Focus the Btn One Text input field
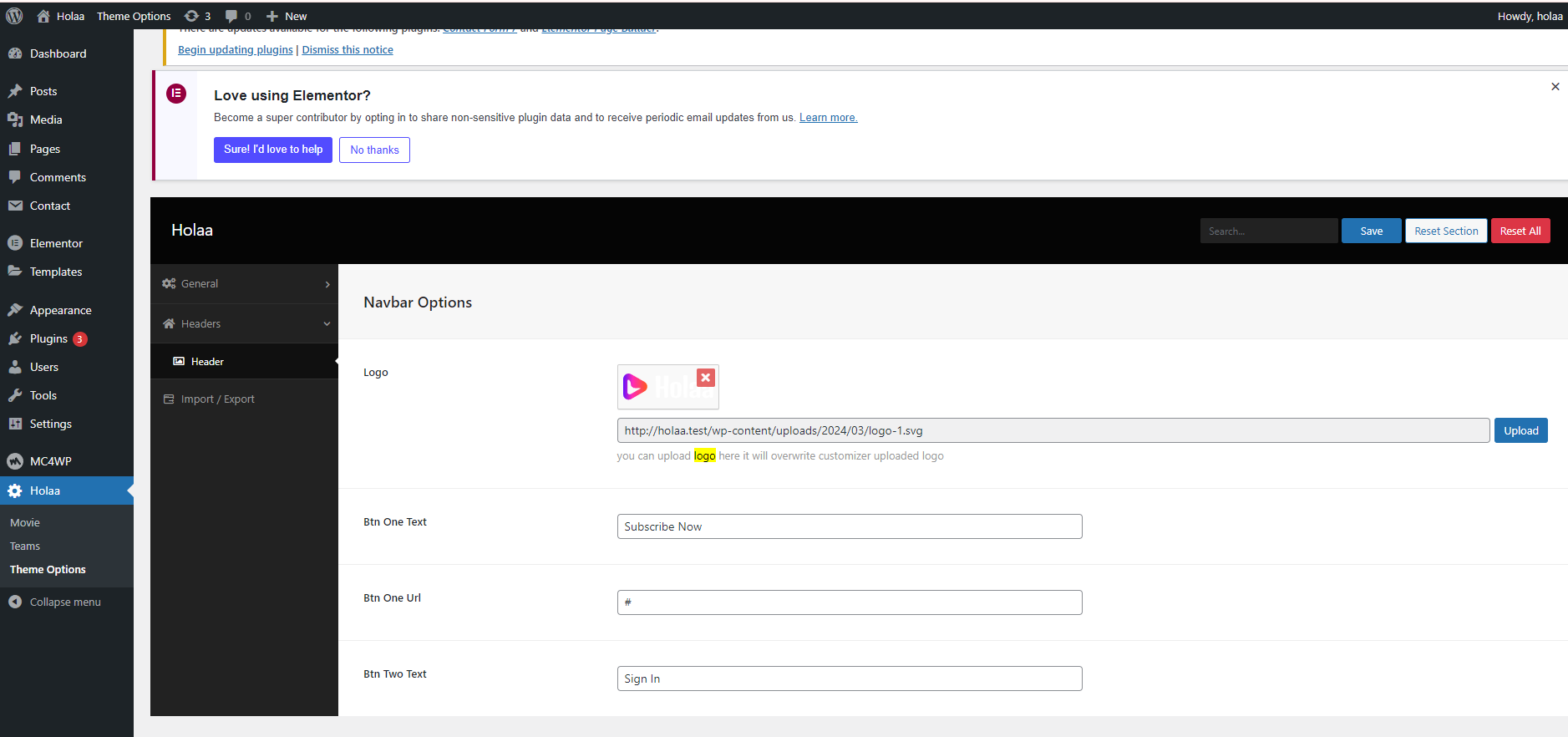 coord(849,526)
